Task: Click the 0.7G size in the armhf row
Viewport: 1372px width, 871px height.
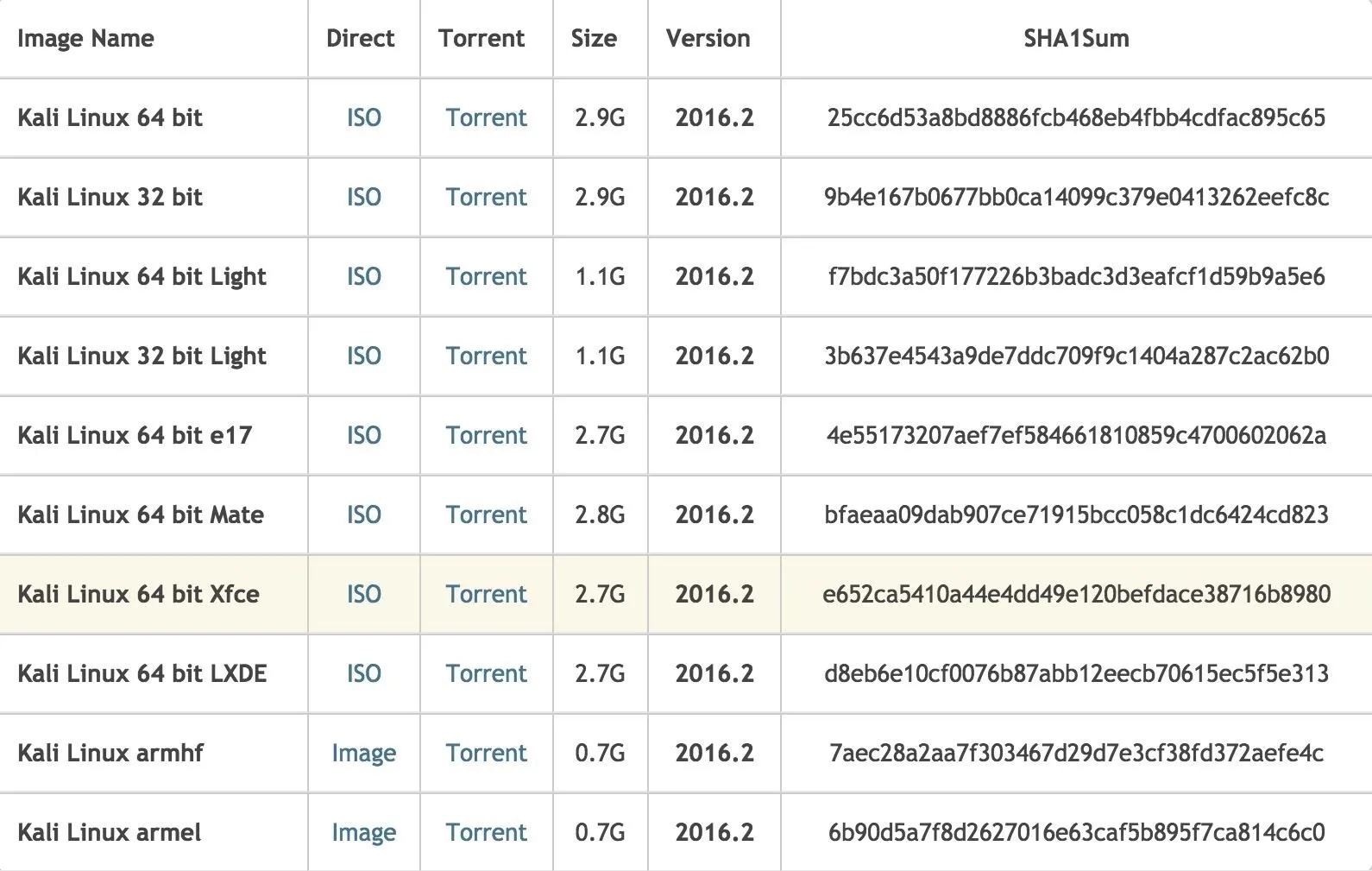Action: coord(600,753)
